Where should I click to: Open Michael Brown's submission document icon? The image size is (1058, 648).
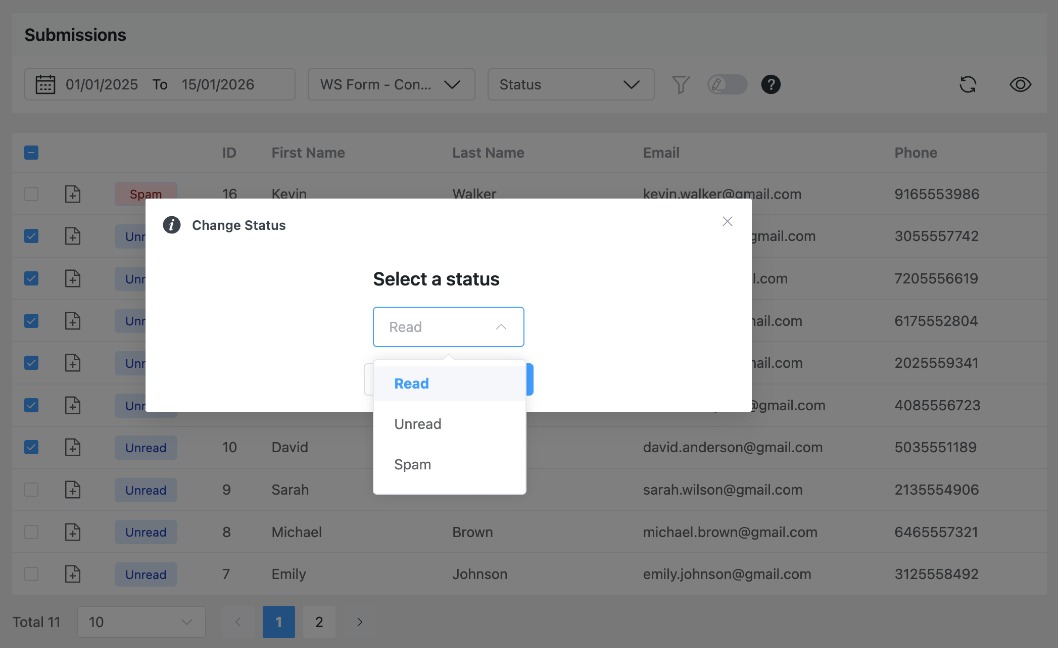[x=72, y=531]
